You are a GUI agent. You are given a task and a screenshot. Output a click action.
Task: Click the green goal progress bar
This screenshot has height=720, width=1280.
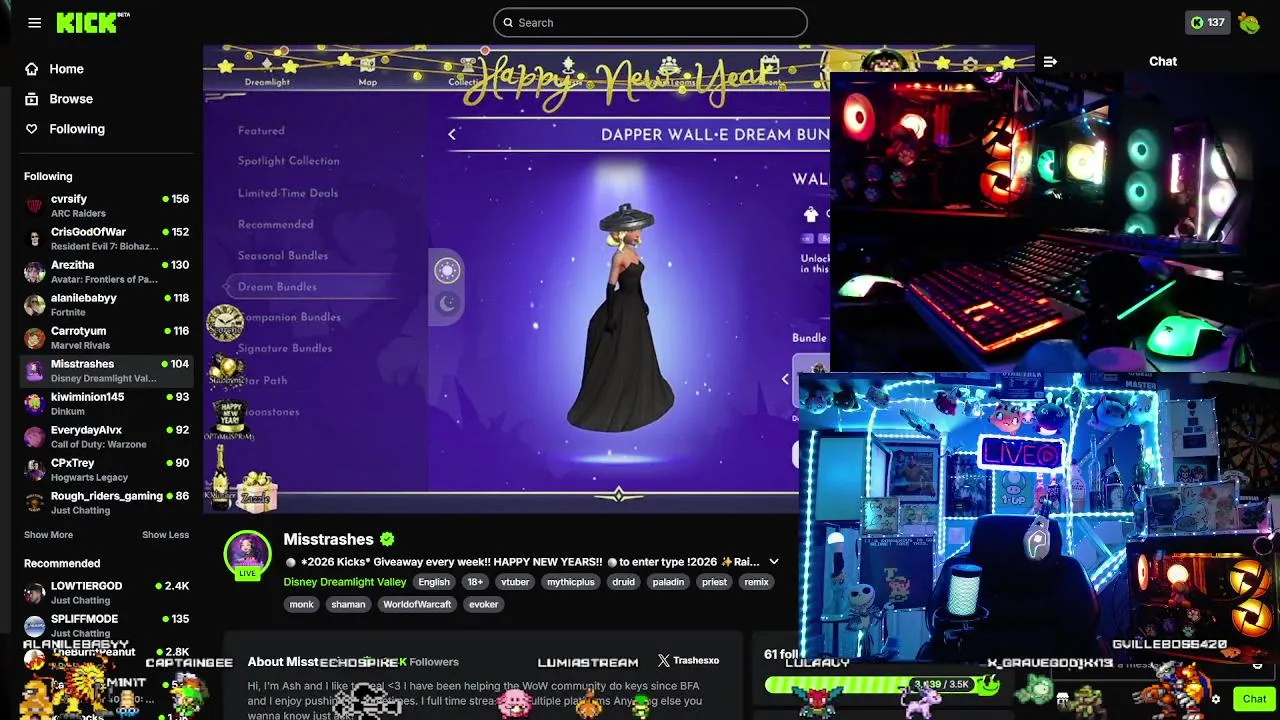pos(882,685)
